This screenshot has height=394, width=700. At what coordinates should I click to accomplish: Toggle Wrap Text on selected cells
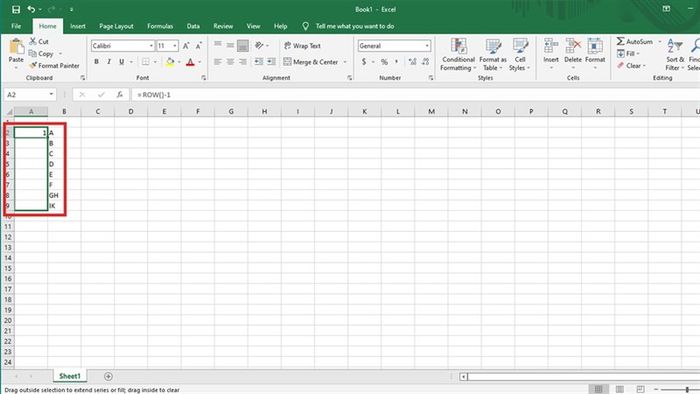point(302,46)
